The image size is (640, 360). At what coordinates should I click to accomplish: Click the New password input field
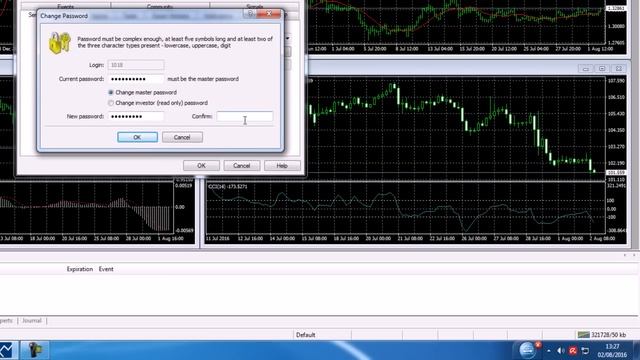[136, 116]
